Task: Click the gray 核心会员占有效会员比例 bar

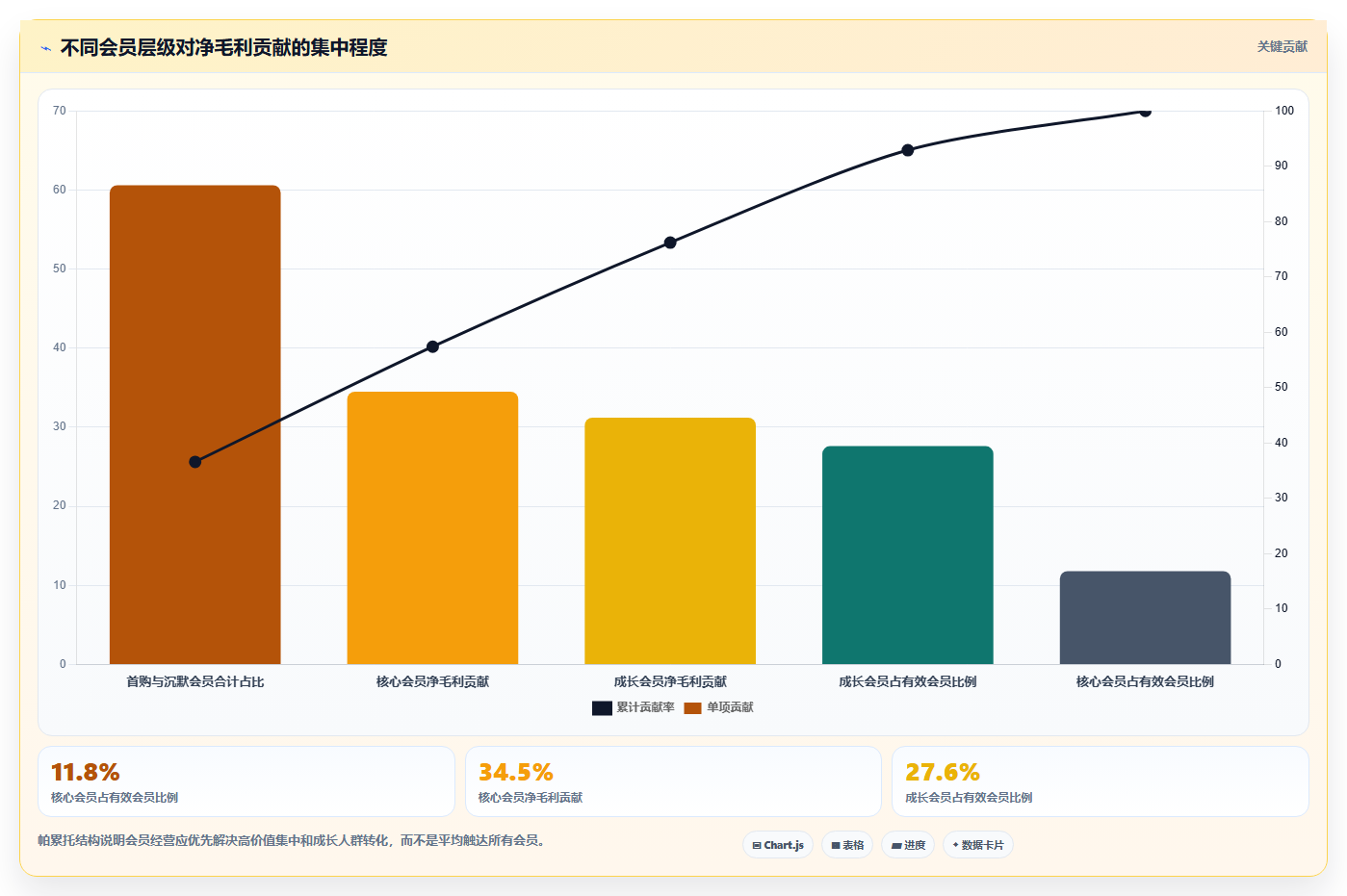Action: click(x=1145, y=618)
